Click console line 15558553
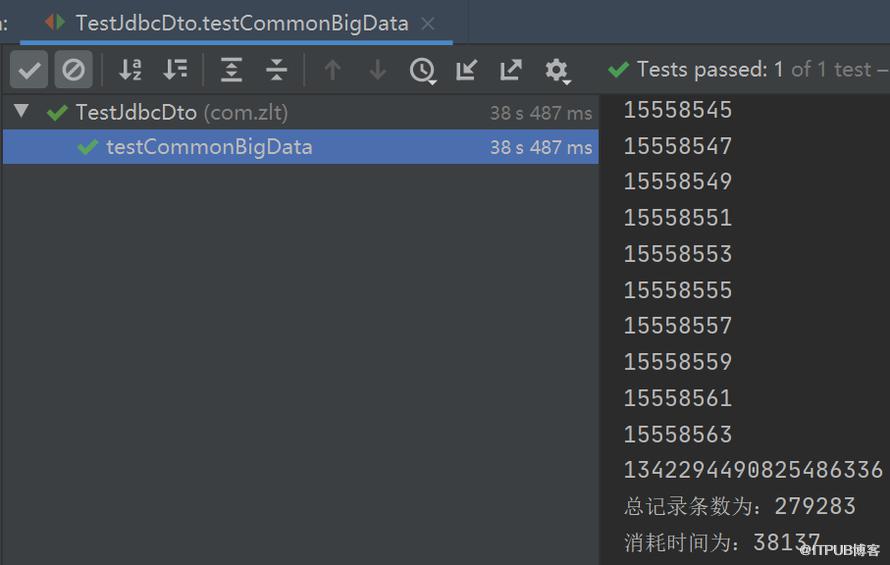Screen dimensions: 890x565 click(x=678, y=254)
